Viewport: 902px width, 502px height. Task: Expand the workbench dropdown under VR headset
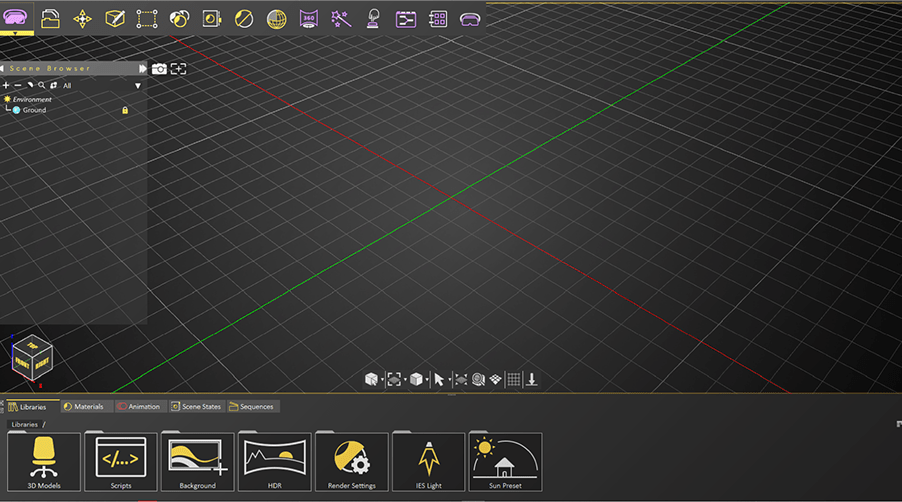click(15, 33)
